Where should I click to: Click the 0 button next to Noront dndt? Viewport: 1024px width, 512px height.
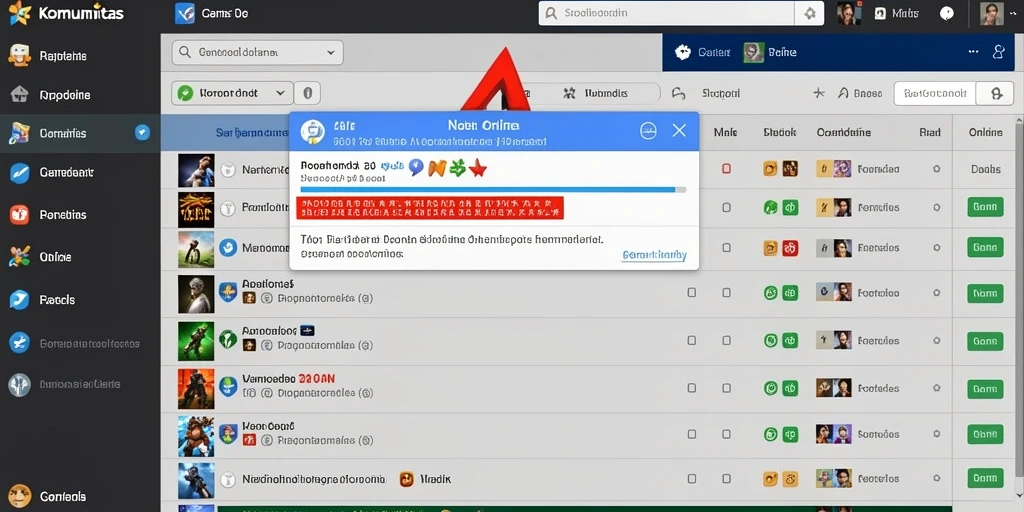[308, 93]
